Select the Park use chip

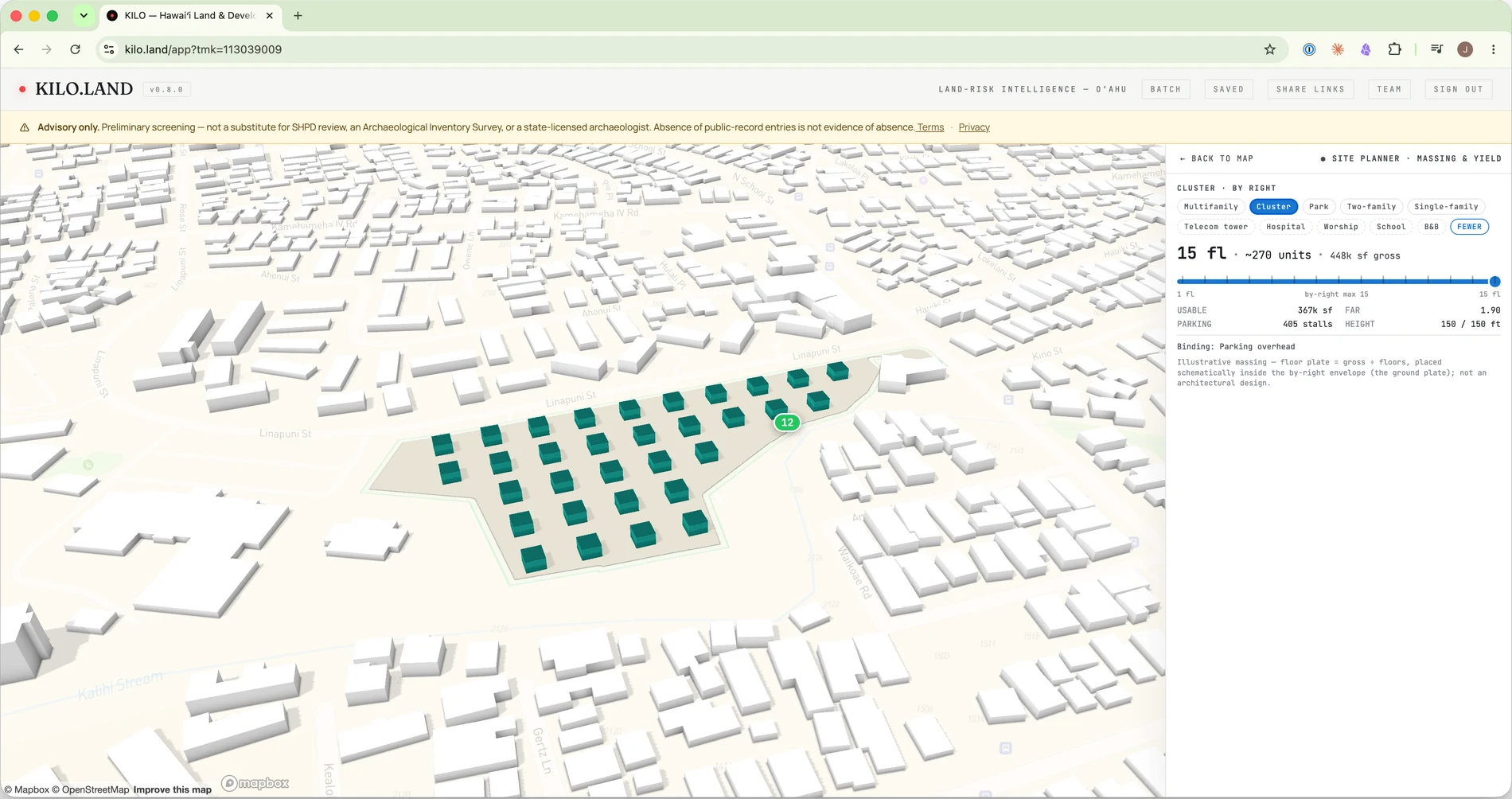[1319, 206]
